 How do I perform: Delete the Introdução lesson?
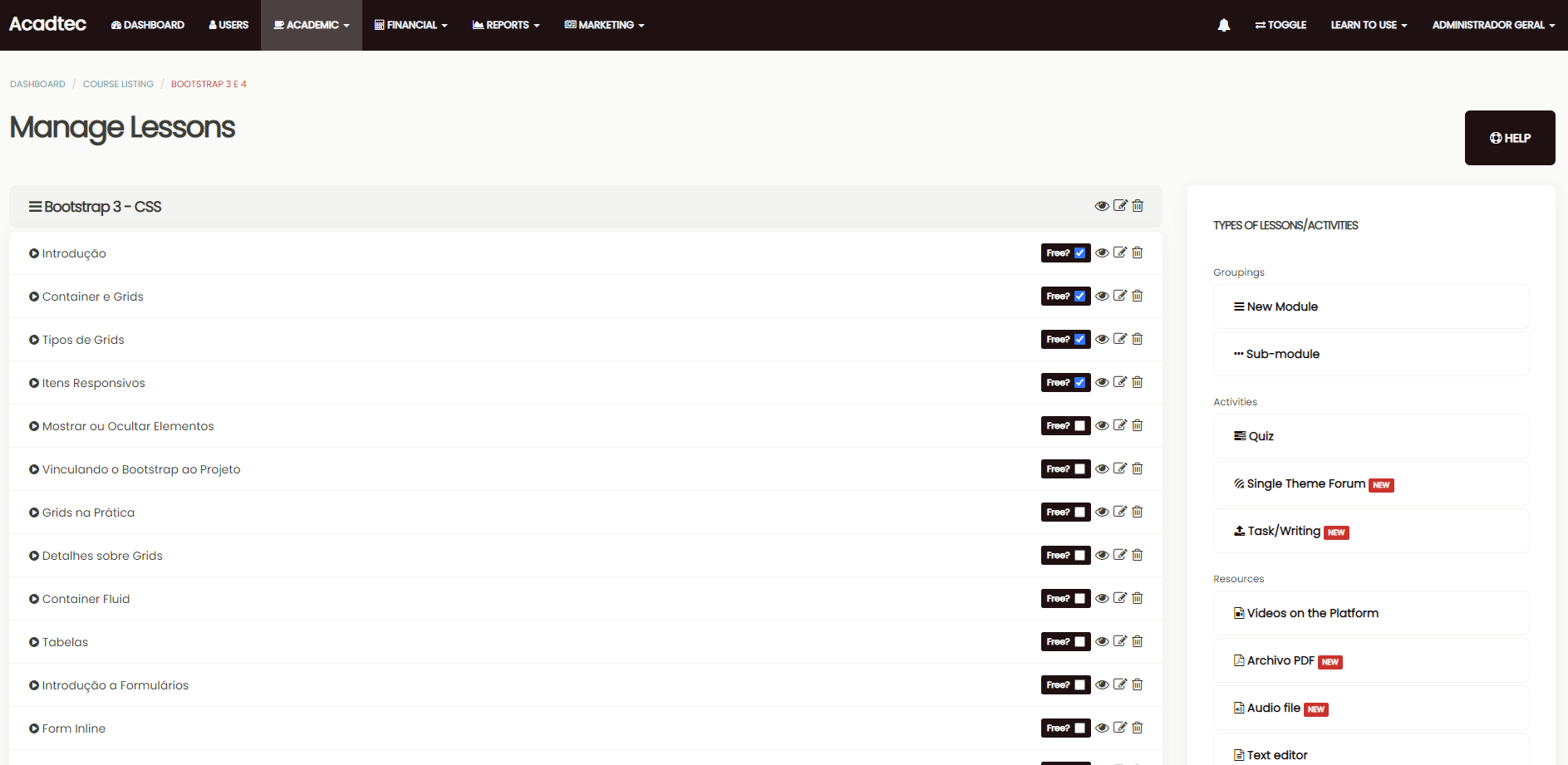[x=1138, y=253]
